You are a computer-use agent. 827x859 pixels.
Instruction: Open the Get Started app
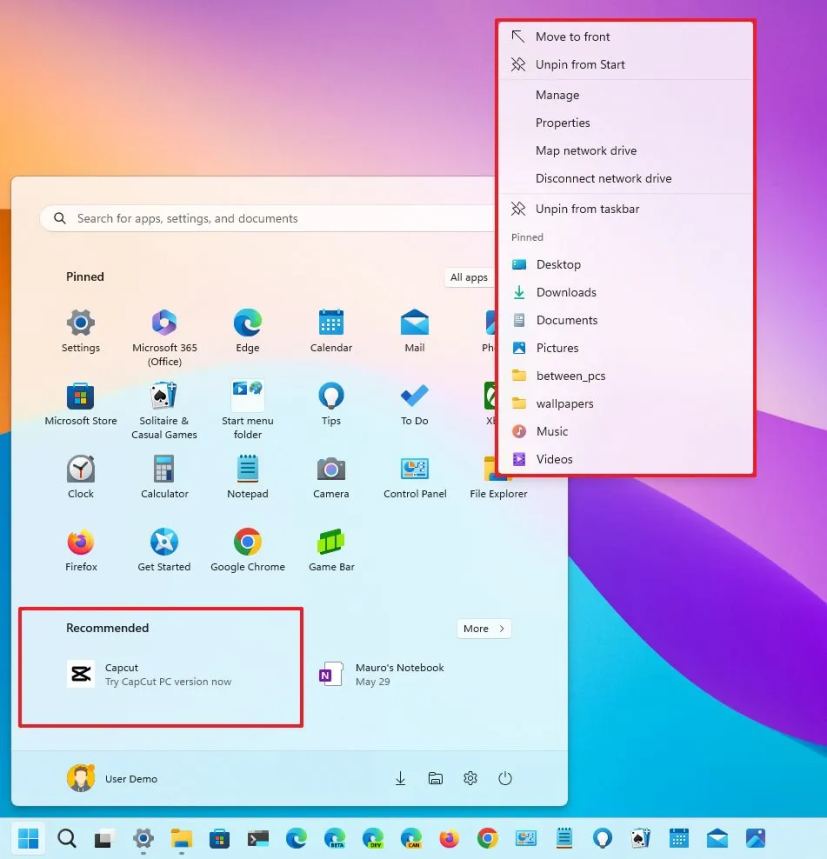click(x=164, y=550)
